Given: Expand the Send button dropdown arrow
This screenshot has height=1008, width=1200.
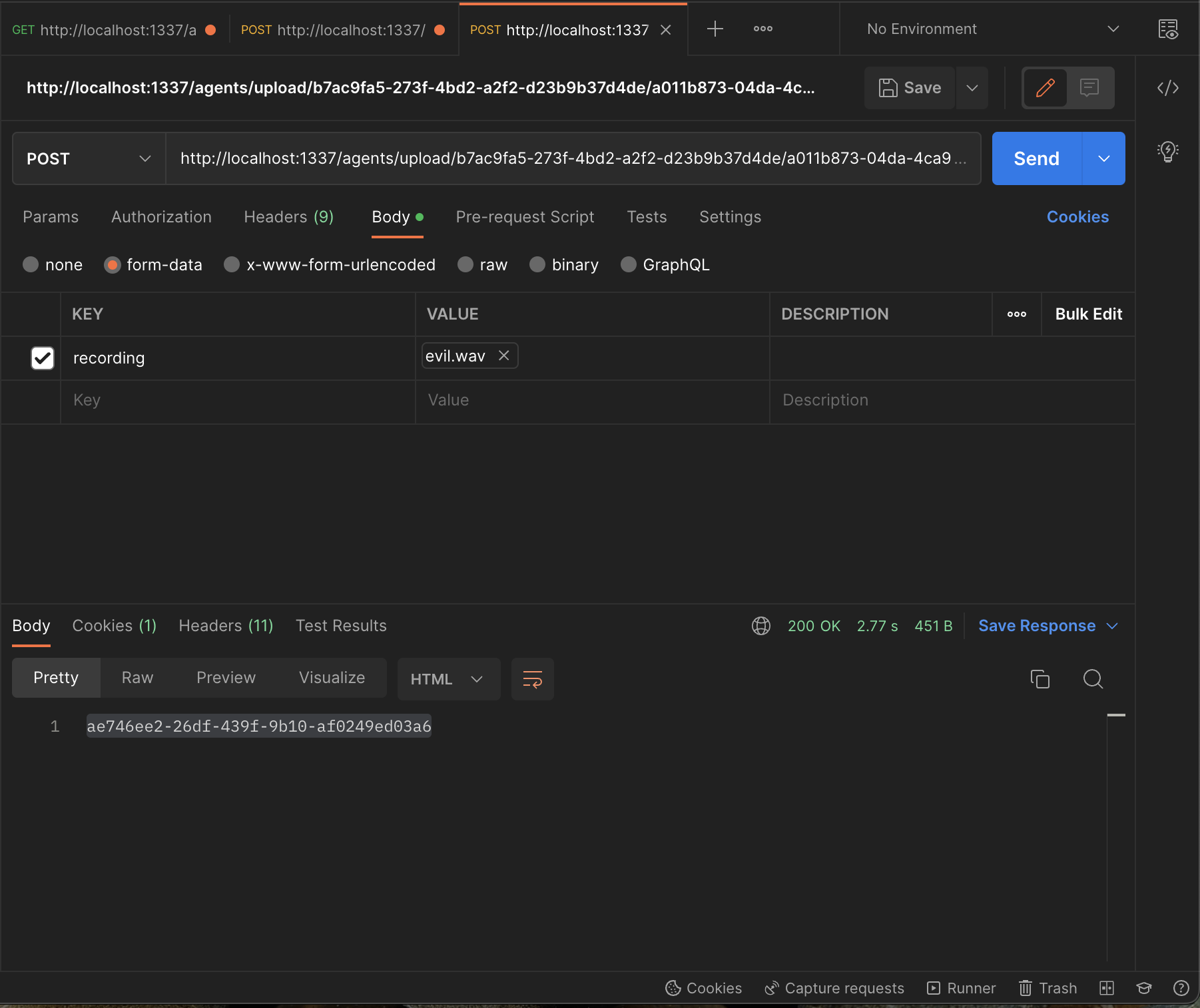Looking at the screenshot, I should 1104,158.
